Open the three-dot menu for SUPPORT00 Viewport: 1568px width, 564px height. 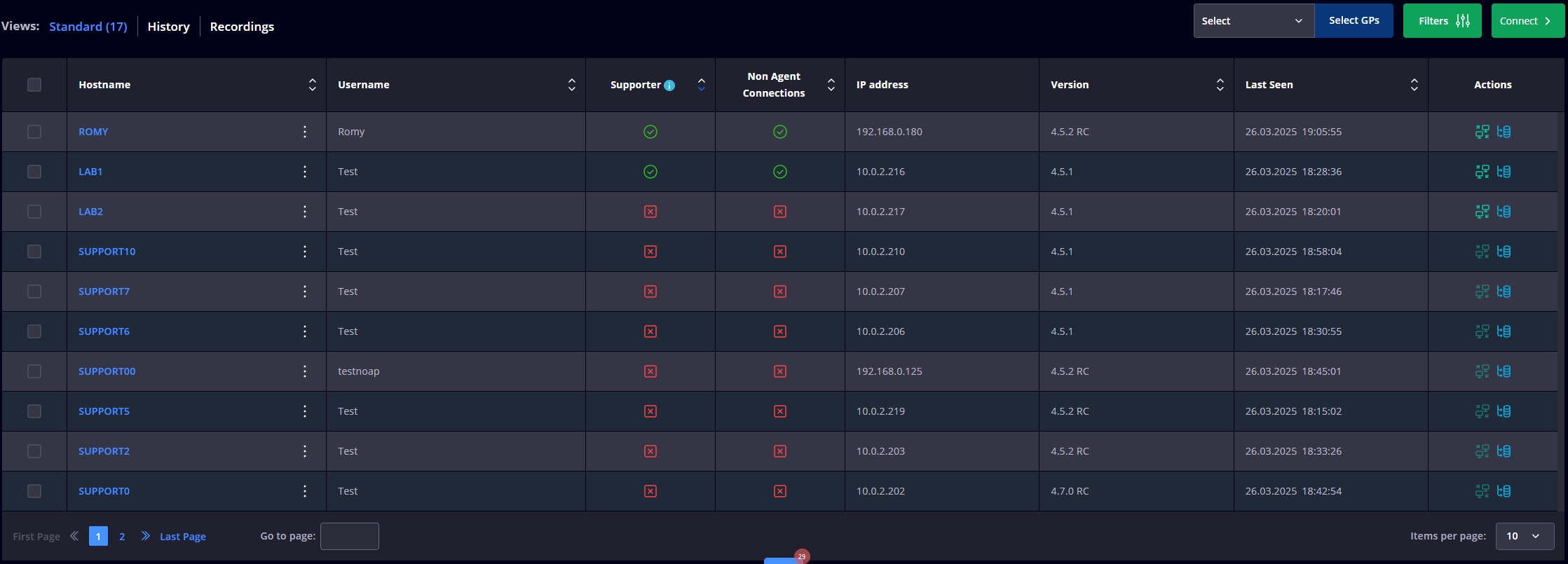[x=305, y=371]
